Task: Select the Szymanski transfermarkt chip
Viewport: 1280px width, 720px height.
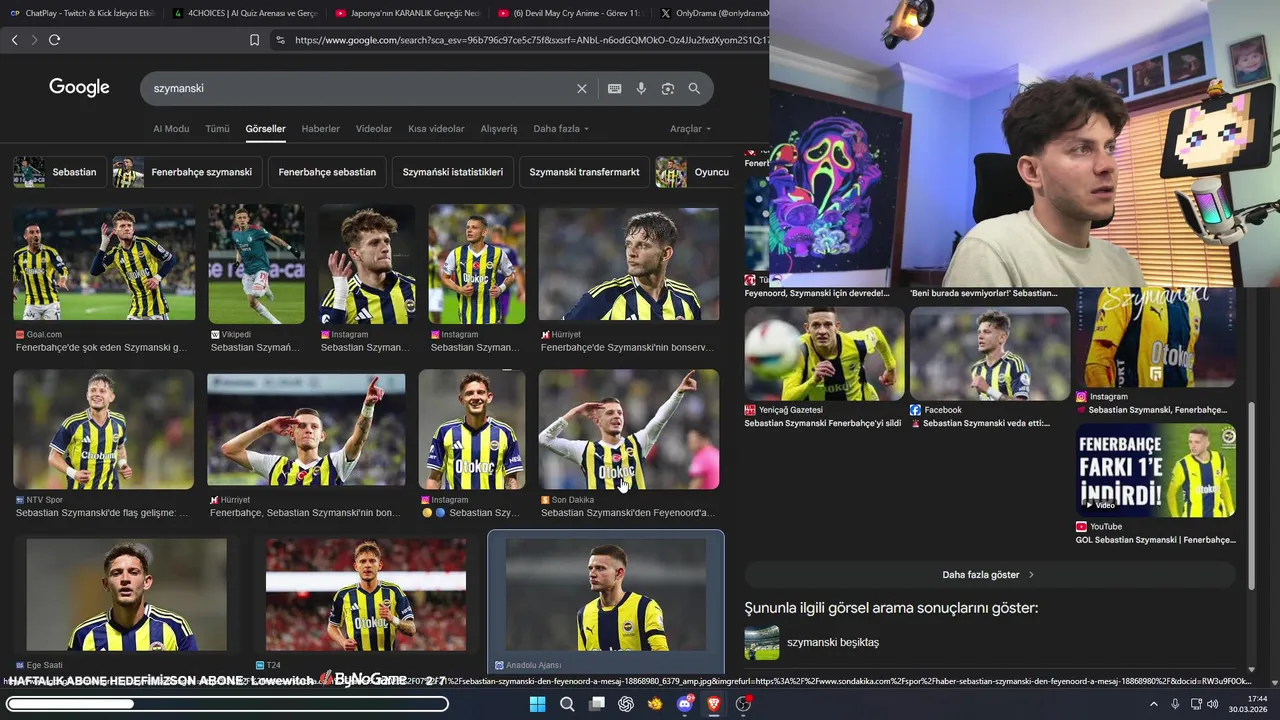Action: tap(584, 172)
